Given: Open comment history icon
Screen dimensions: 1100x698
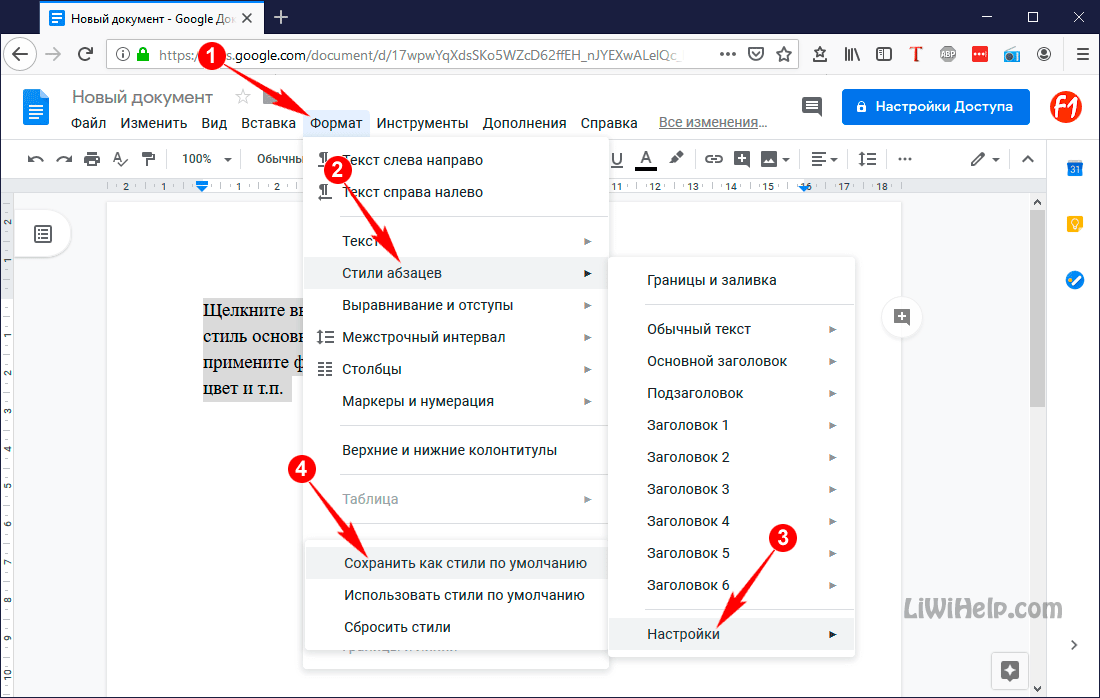Looking at the screenshot, I should 812,107.
